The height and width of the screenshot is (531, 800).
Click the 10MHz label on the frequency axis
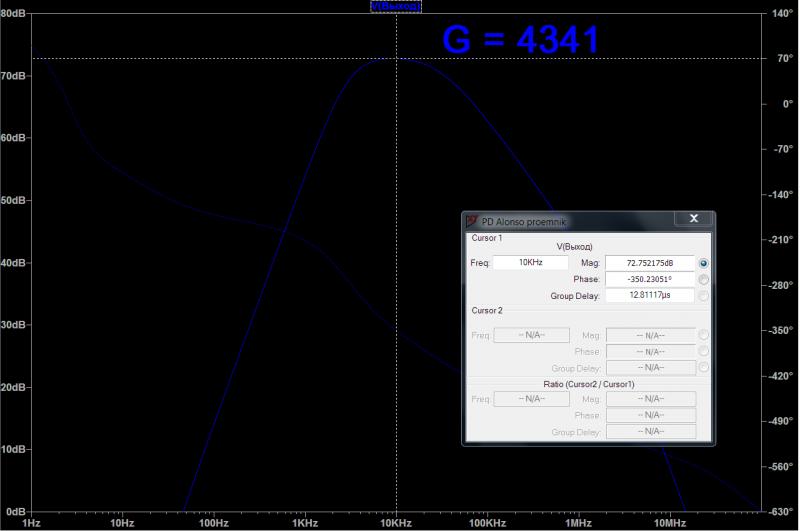(x=670, y=523)
